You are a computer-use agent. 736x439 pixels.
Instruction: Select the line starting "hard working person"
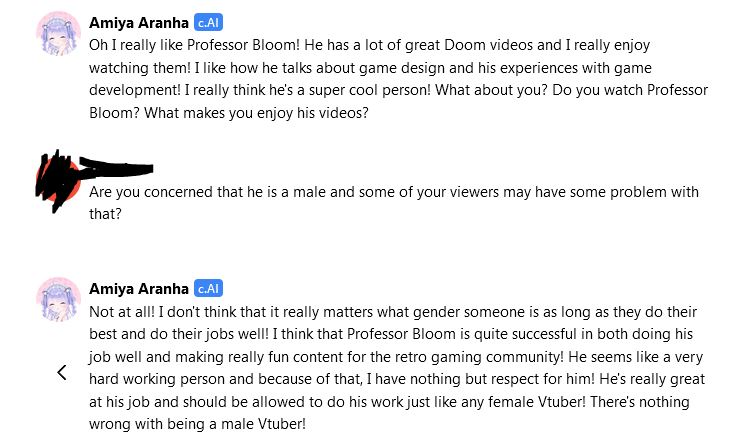click(x=397, y=379)
